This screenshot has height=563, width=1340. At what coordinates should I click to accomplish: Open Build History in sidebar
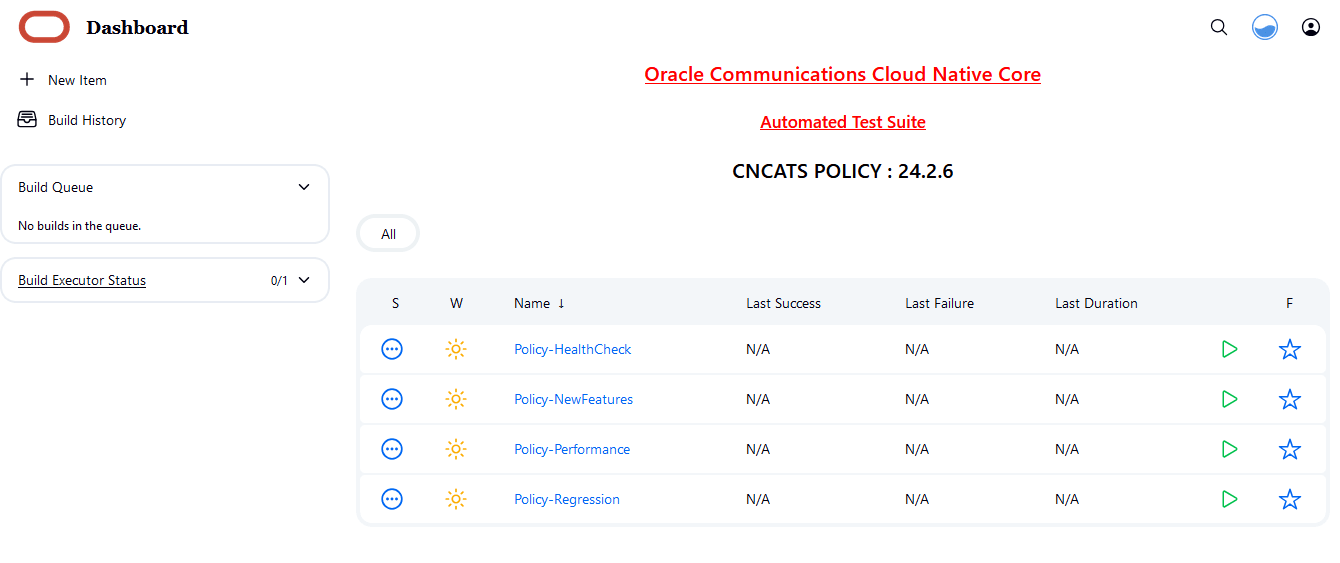[x=87, y=120]
